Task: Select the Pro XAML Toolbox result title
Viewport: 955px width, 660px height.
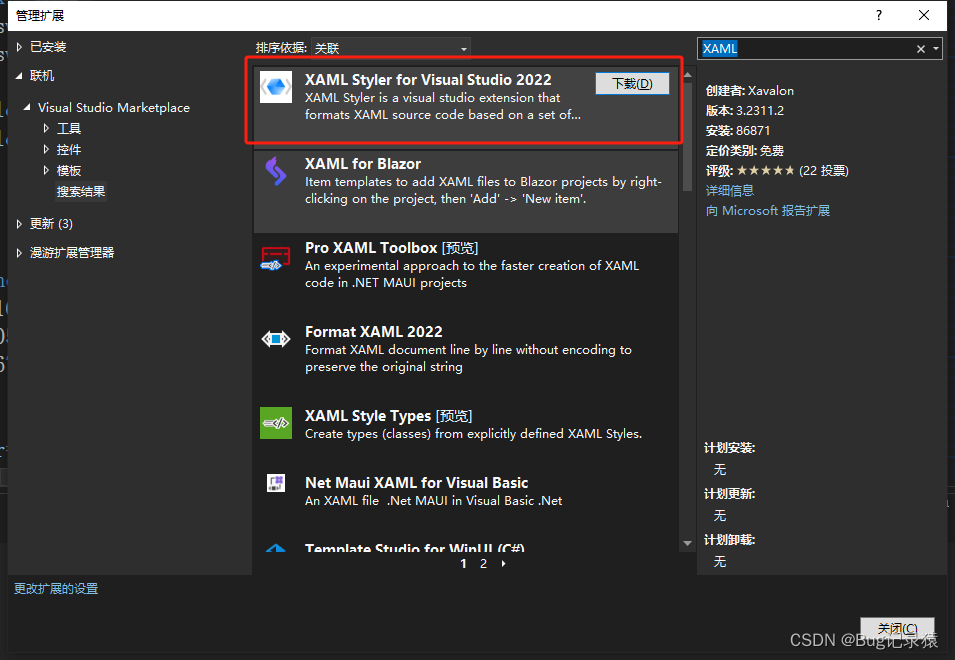Action: [x=392, y=248]
